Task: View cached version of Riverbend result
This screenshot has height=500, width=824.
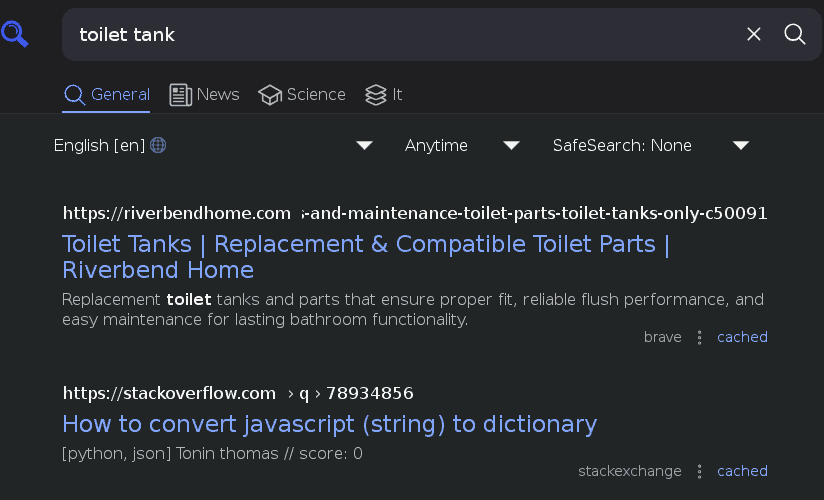Action: pyautogui.click(x=742, y=338)
